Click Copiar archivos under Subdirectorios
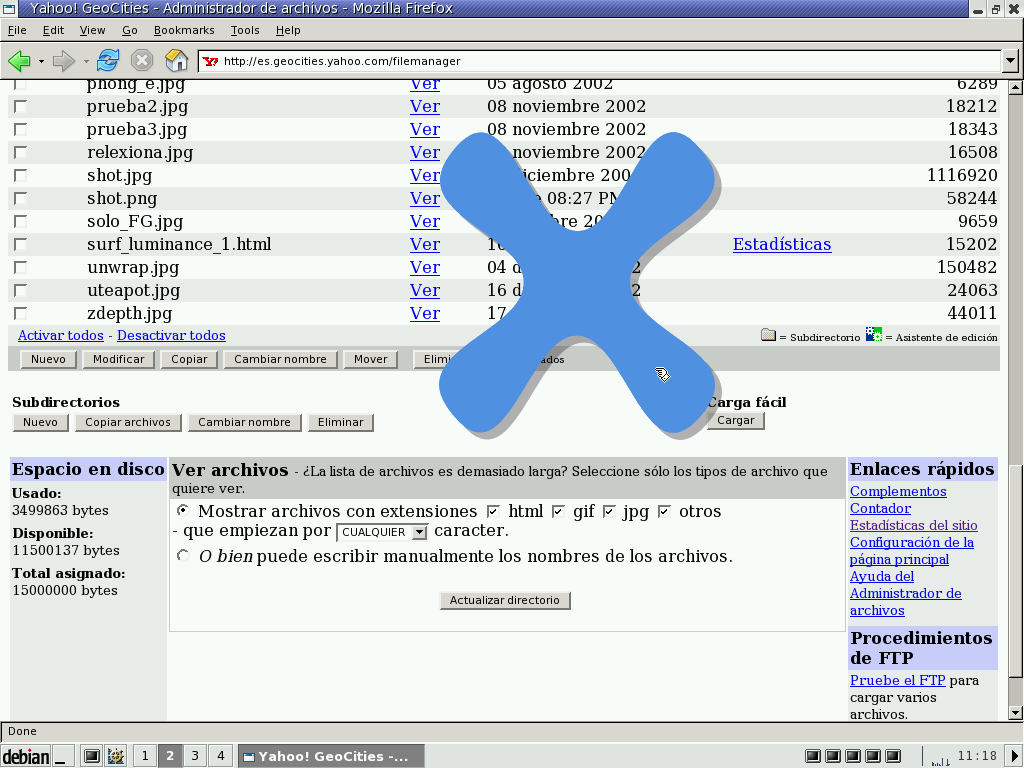This screenshot has width=1024, height=768. [x=127, y=423]
